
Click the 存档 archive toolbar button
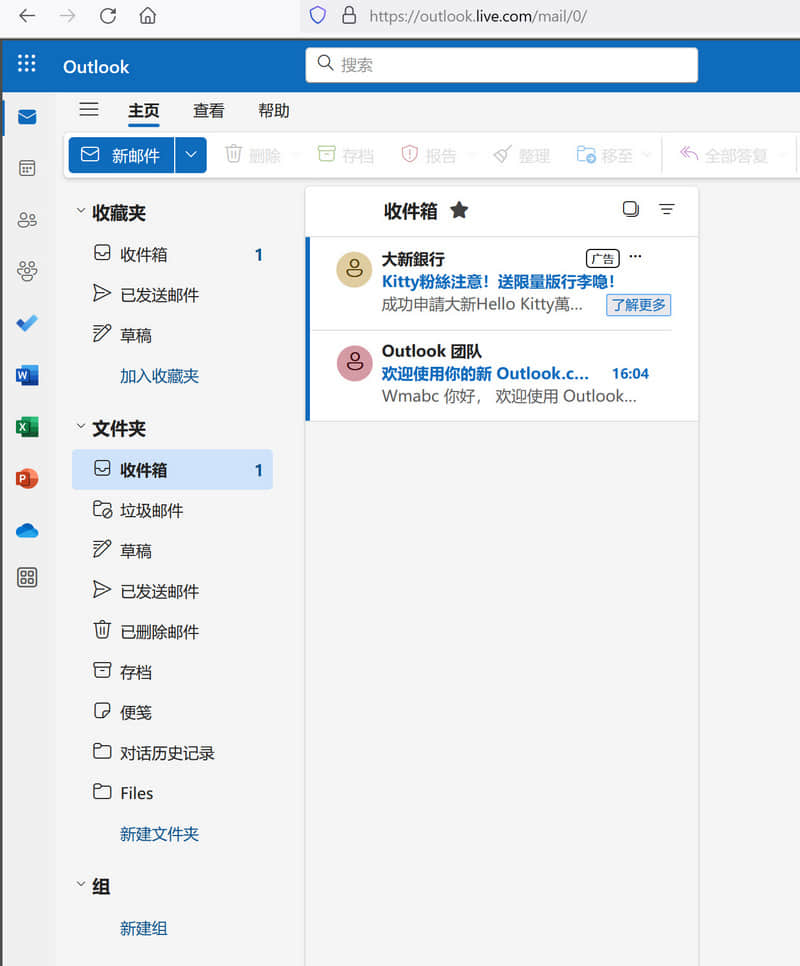[x=345, y=155]
